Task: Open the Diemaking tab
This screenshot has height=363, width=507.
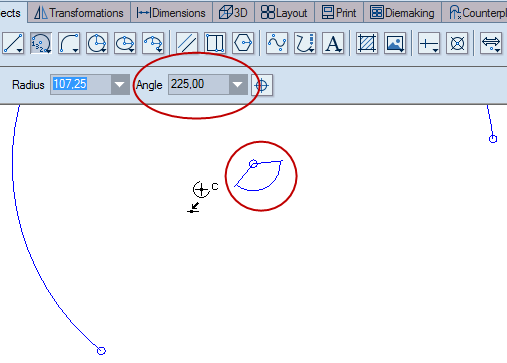Action: pos(402,13)
